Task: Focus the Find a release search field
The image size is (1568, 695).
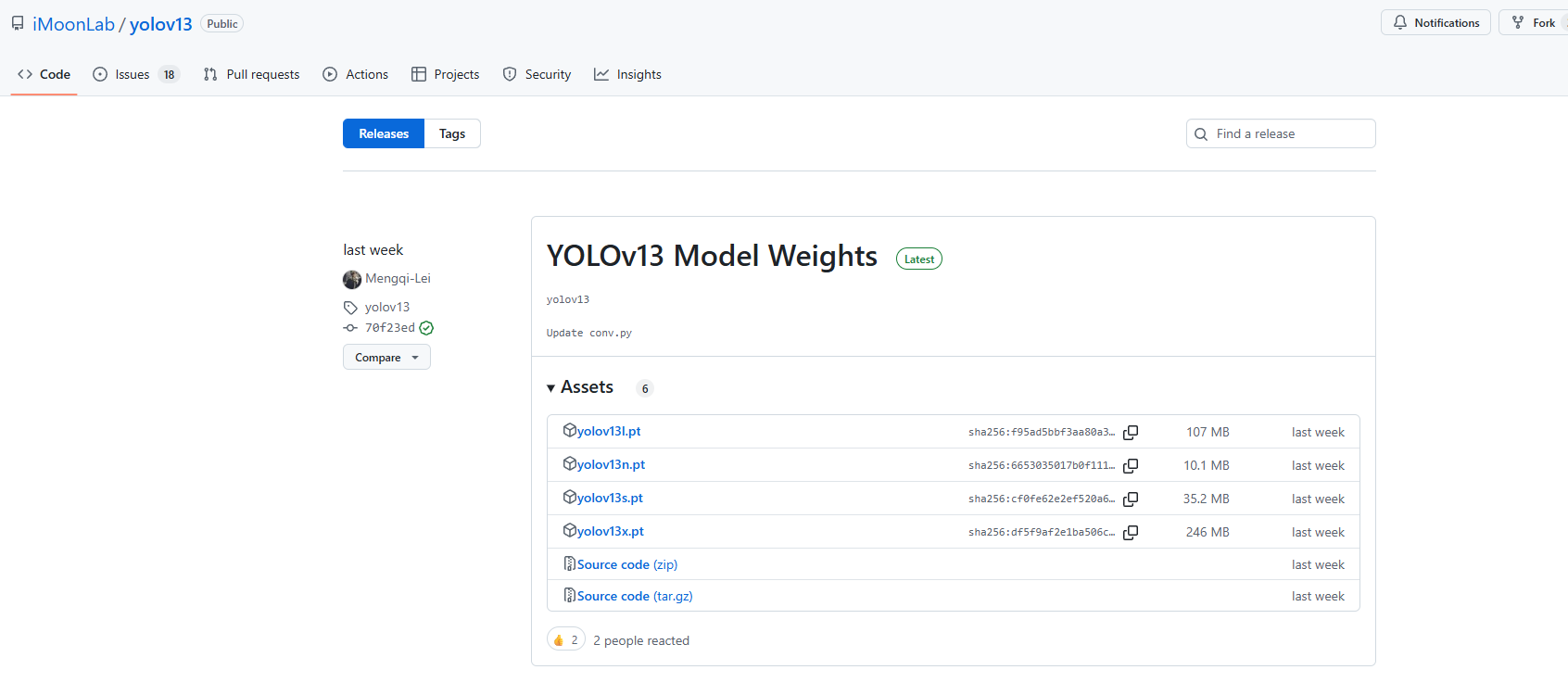Action: click(x=1281, y=133)
